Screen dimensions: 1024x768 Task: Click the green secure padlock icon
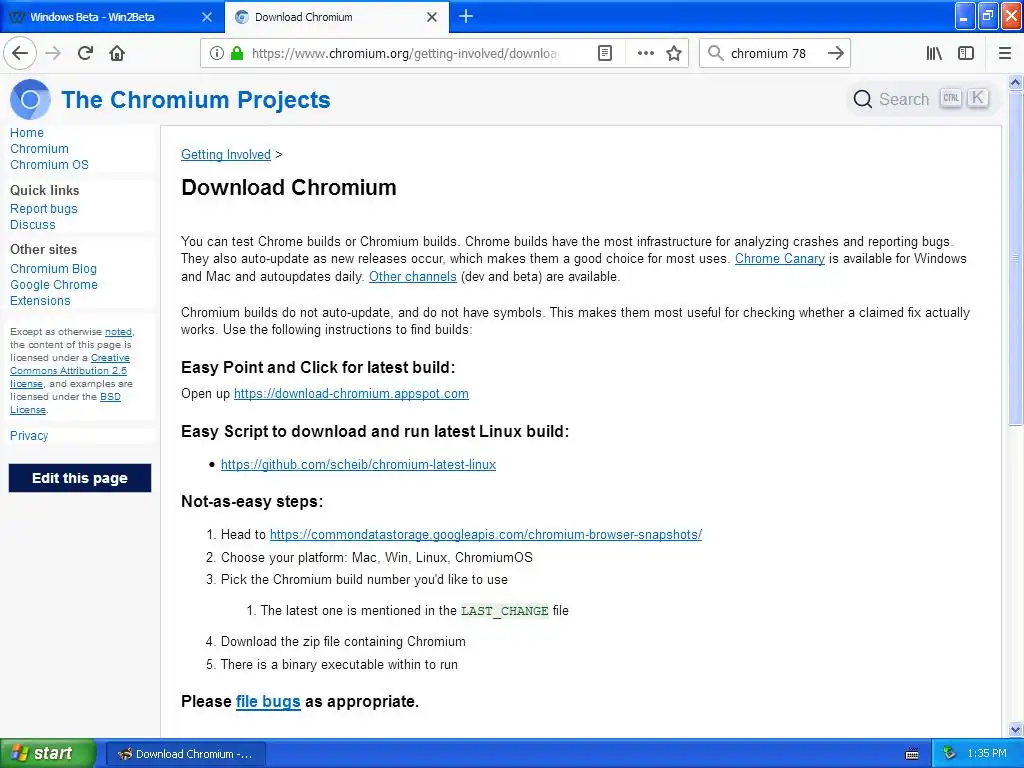tap(237, 53)
